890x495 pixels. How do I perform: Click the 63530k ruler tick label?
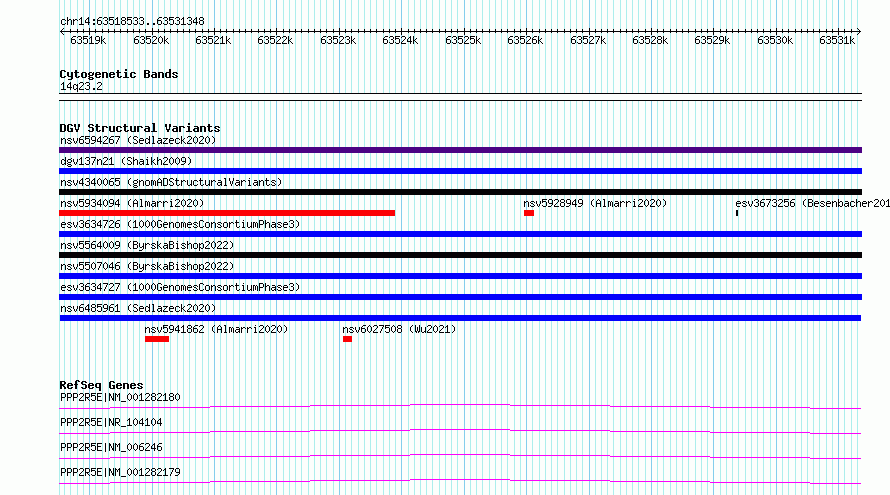tap(775, 40)
